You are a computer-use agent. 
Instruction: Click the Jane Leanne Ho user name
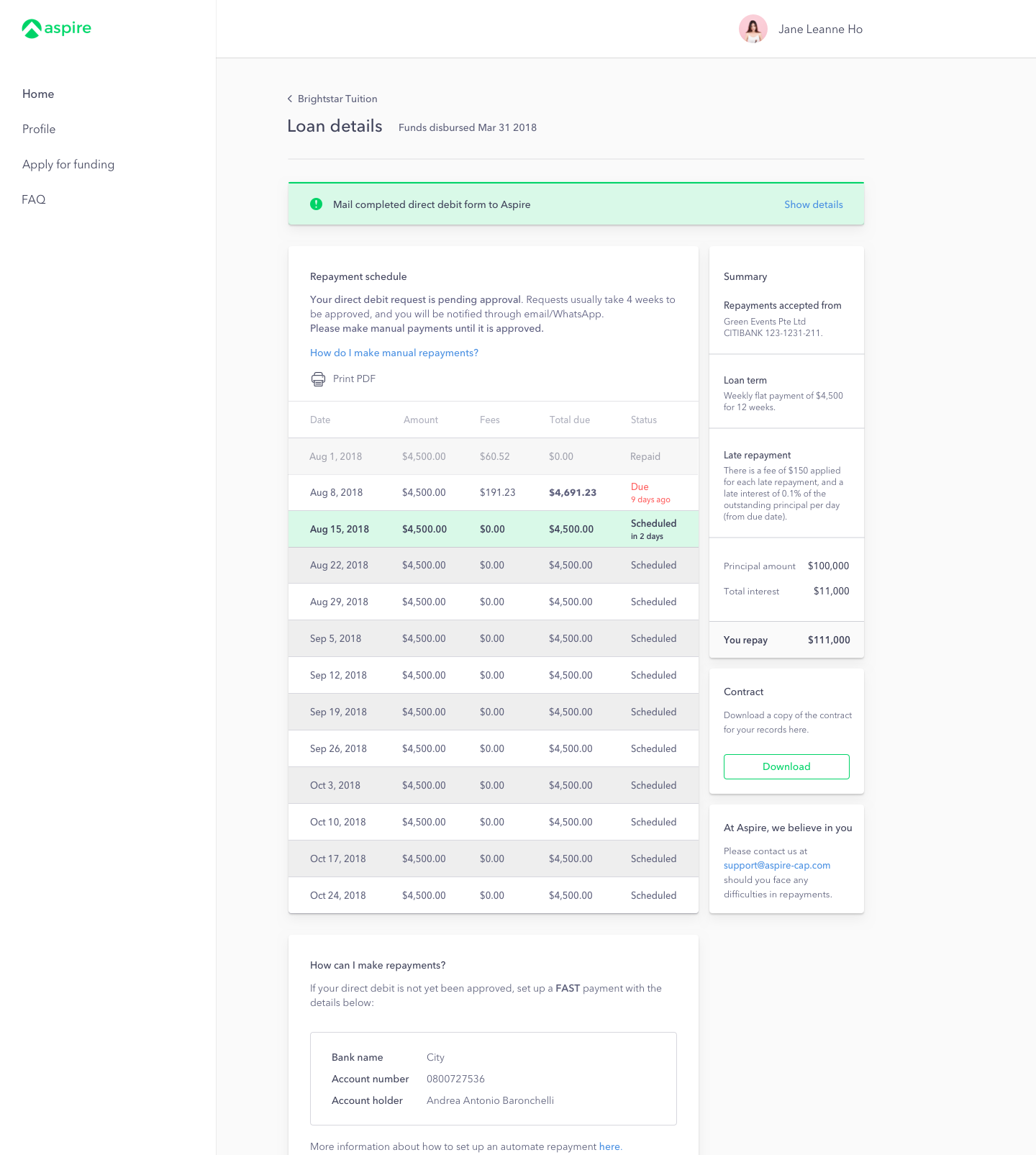tap(820, 29)
